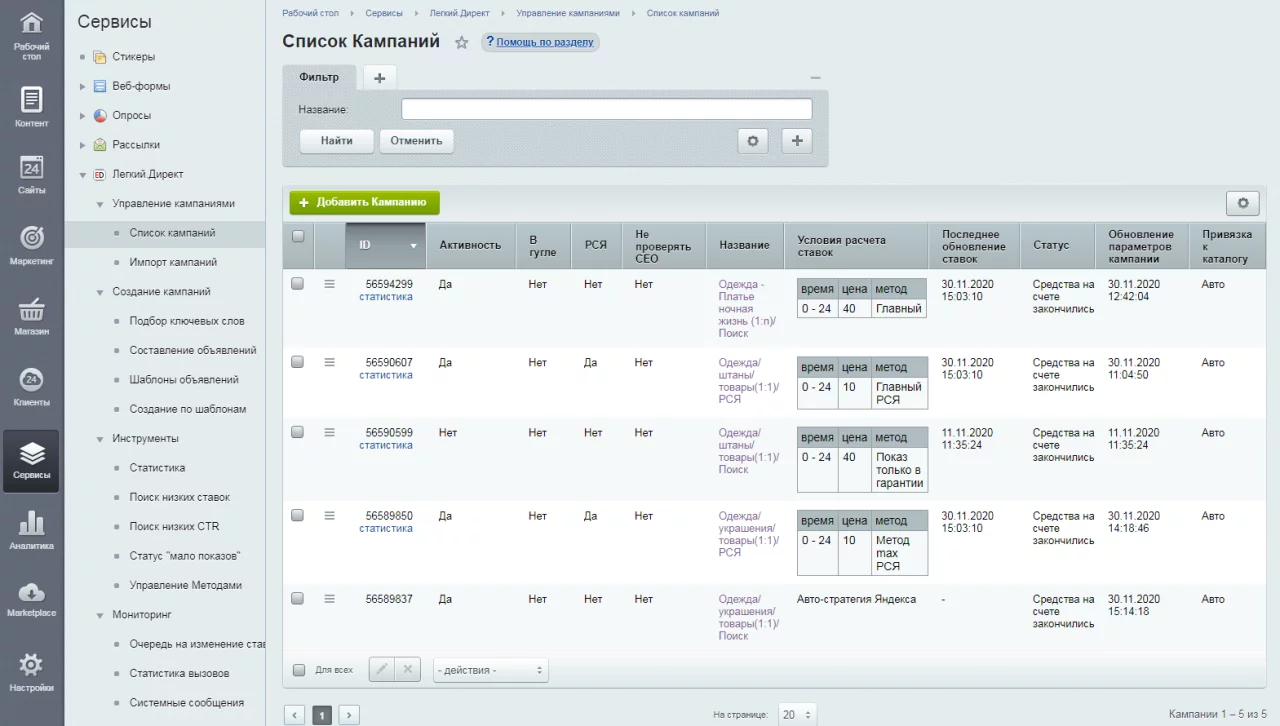This screenshot has height=726, width=1280.
Task: Open table settings gear at top right
Action: [x=1242, y=203]
